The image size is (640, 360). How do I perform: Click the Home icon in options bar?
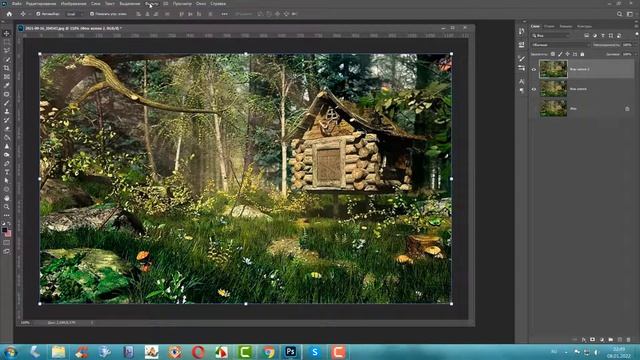click(x=9, y=14)
